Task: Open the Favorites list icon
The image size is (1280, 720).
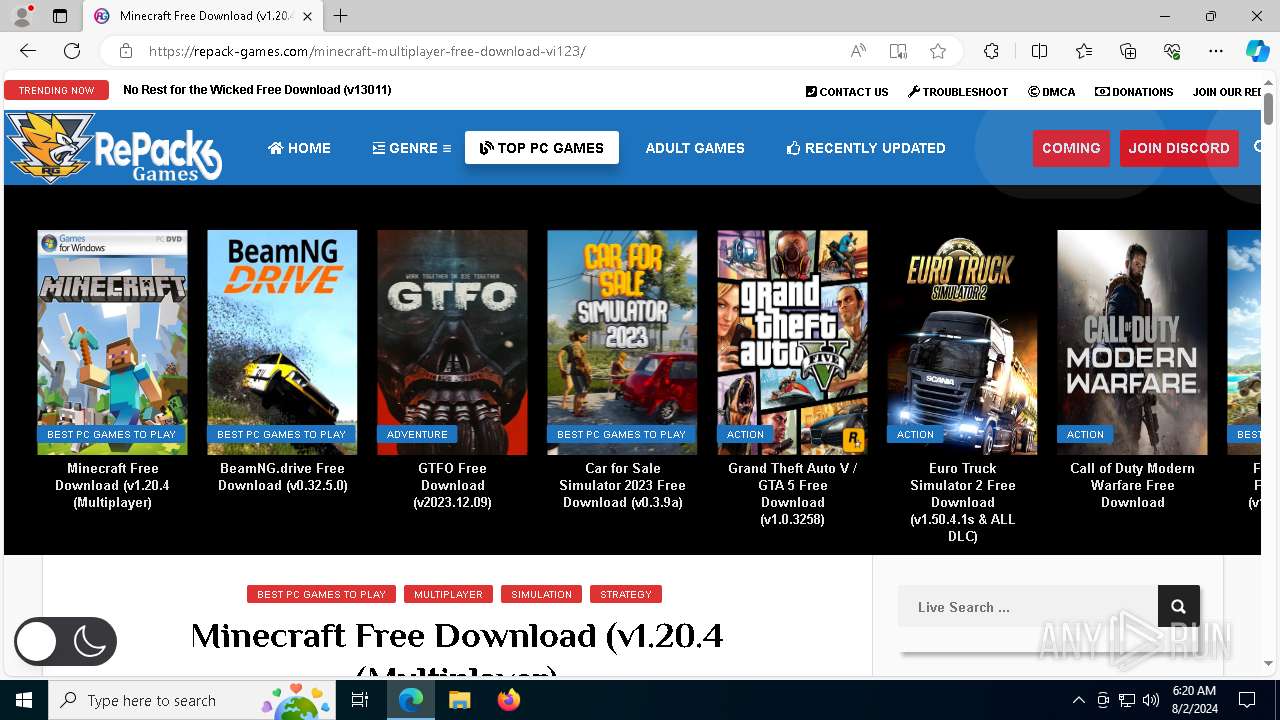Action: click(x=1084, y=51)
